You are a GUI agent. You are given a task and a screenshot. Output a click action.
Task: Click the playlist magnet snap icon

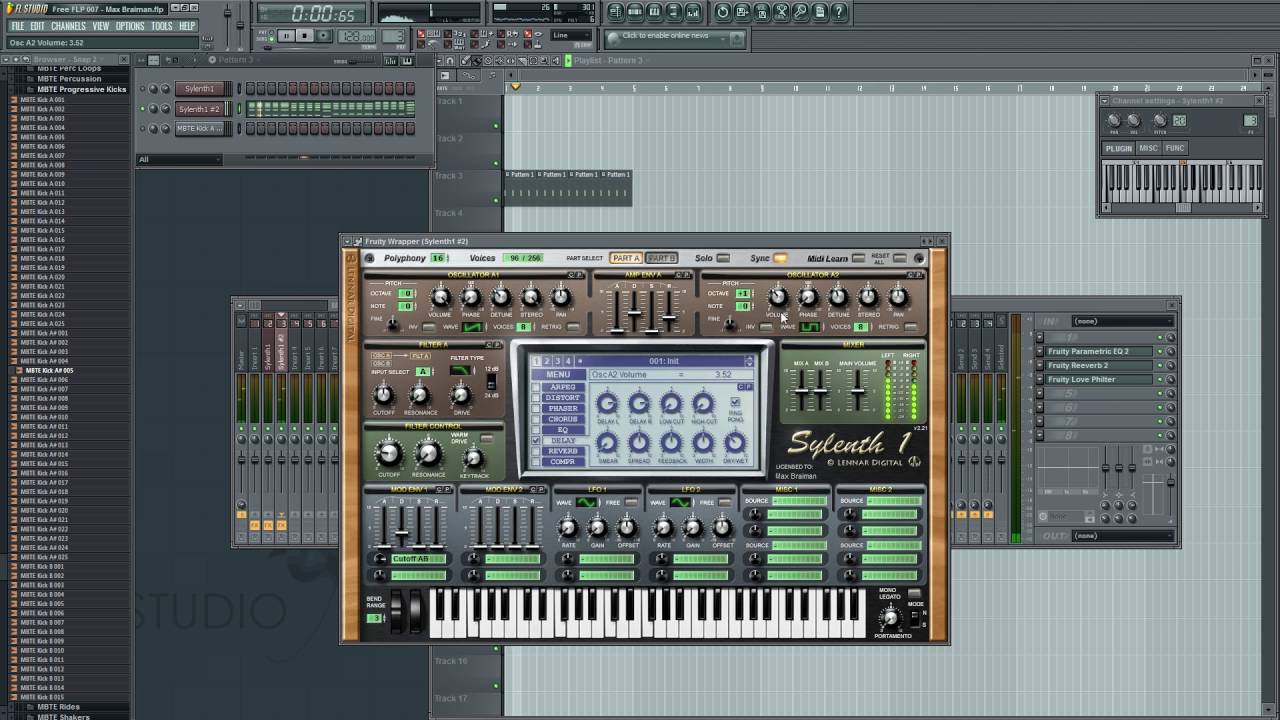tap(450, 60)
